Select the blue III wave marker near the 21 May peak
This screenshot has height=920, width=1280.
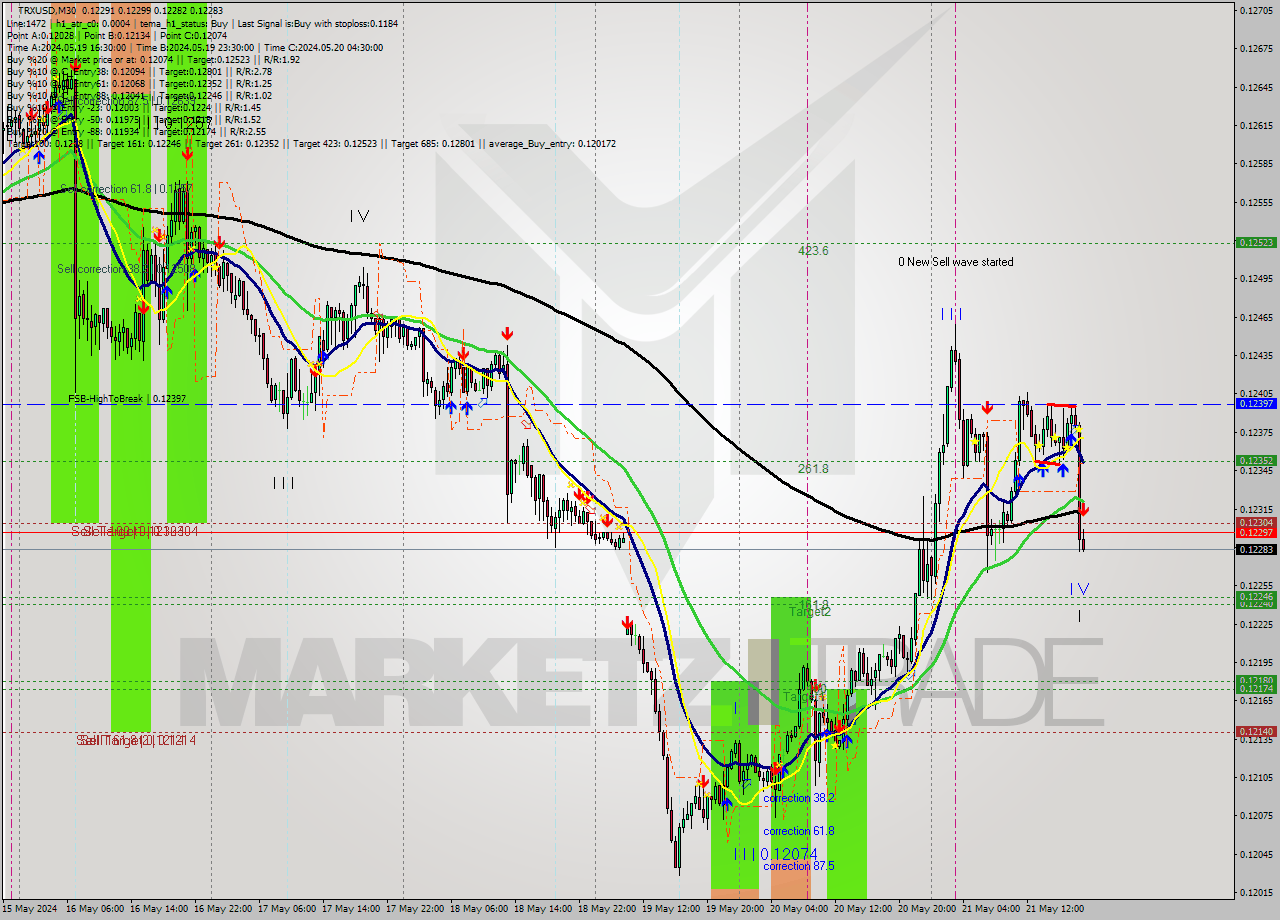tap(951, 312)
